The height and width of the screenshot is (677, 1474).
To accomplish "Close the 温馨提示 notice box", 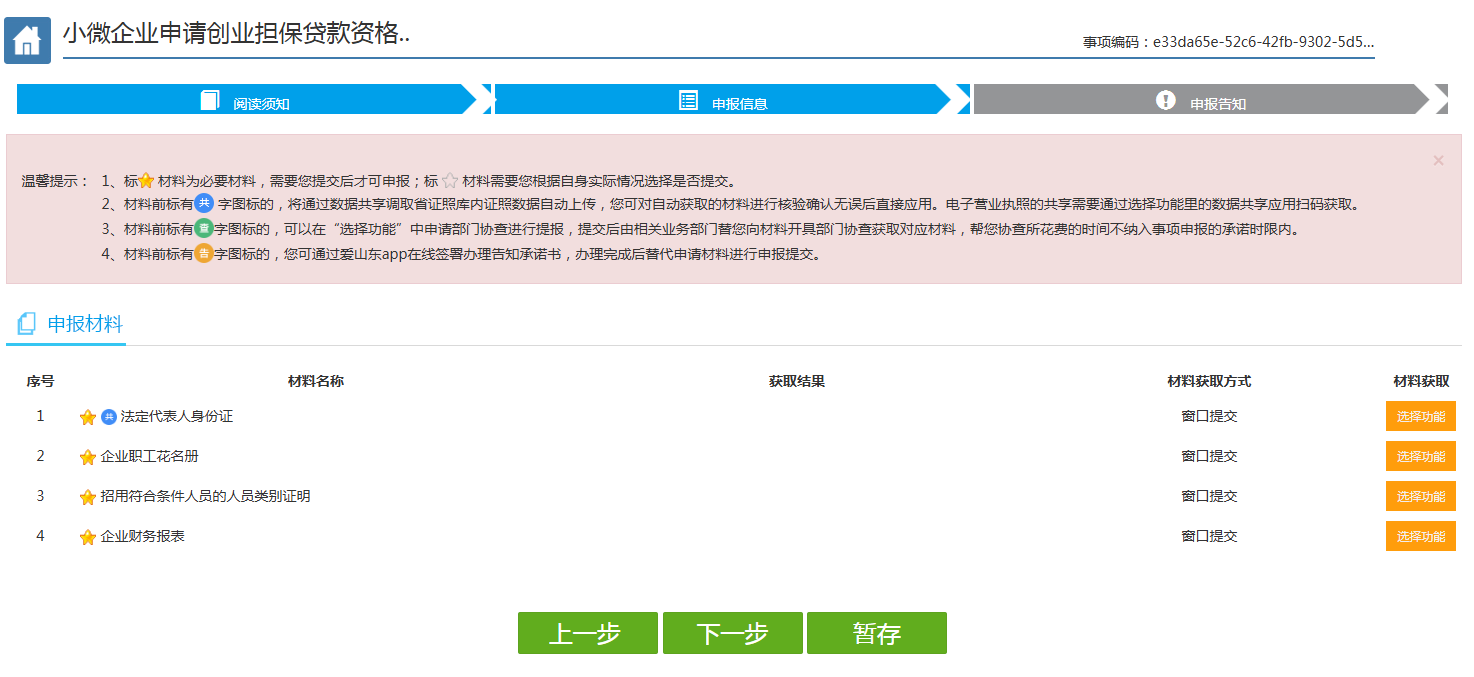I will point(1438,159).
